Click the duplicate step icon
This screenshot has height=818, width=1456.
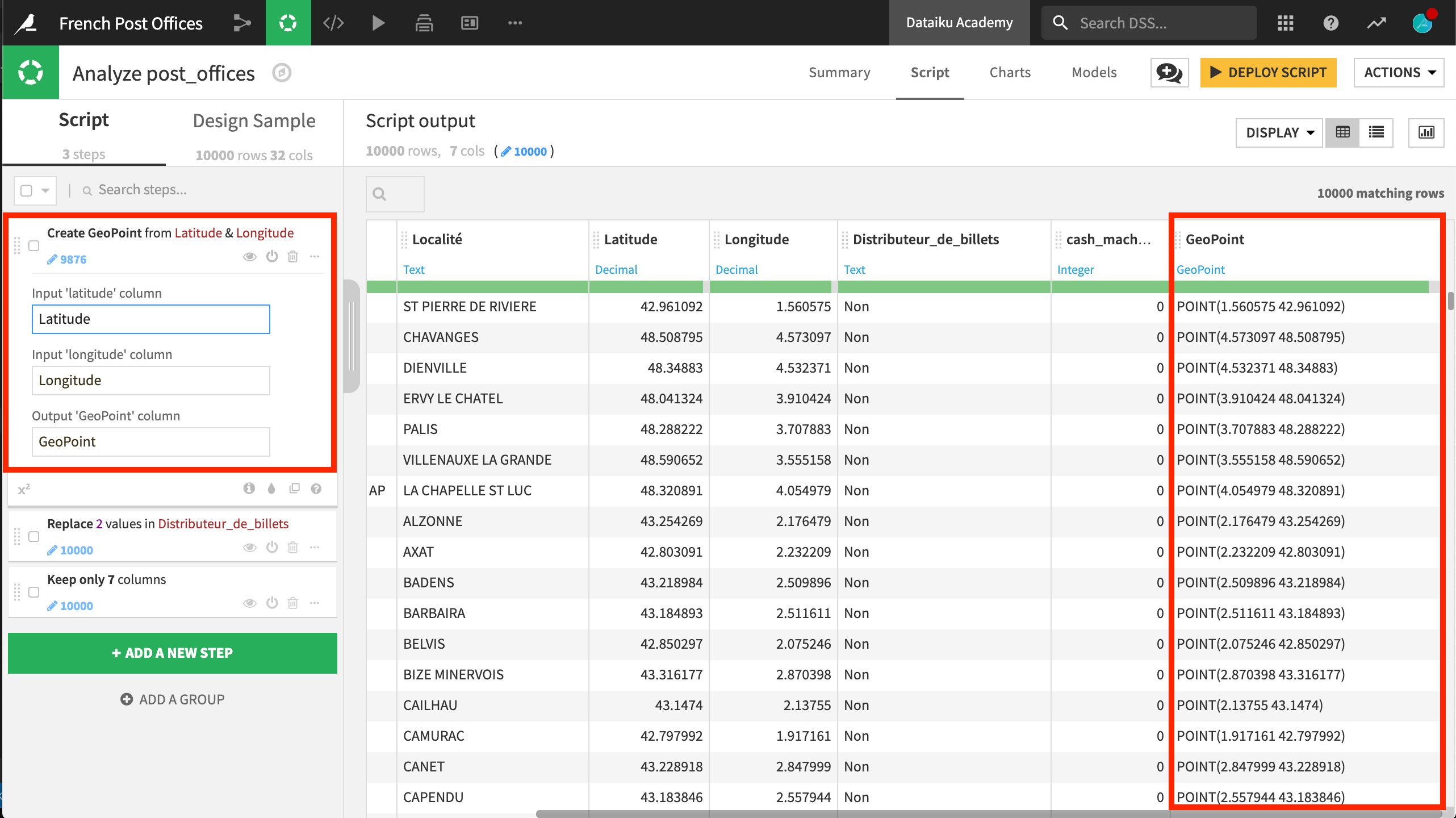tap(294, 488)
